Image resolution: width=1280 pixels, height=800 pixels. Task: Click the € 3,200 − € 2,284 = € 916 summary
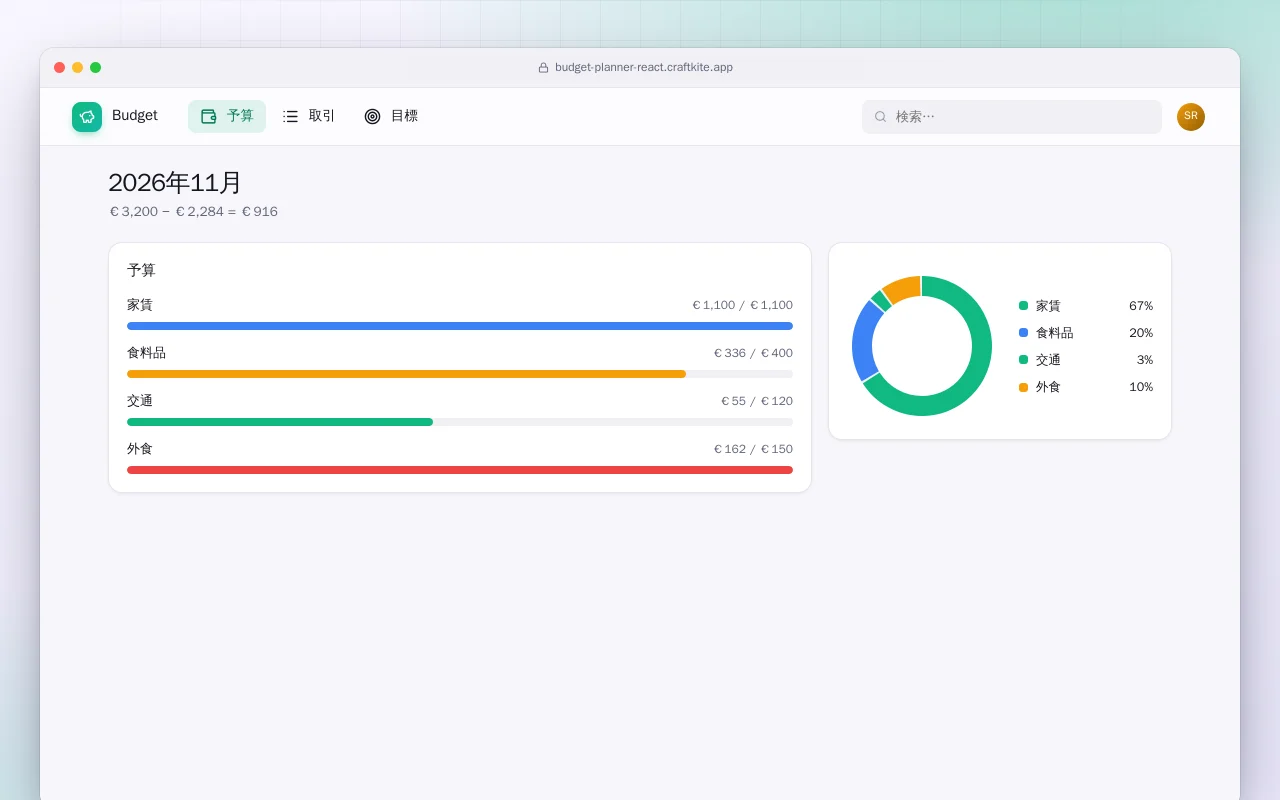[194, 212]
